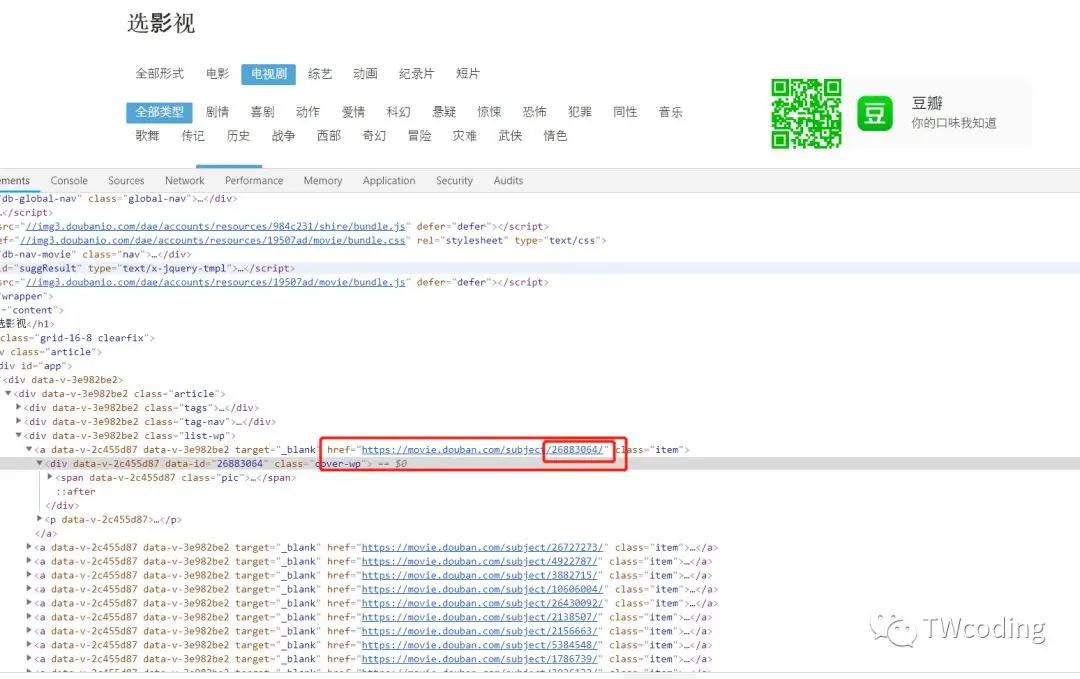
Task: Select the 电视剧 tag
Action: 269,74
